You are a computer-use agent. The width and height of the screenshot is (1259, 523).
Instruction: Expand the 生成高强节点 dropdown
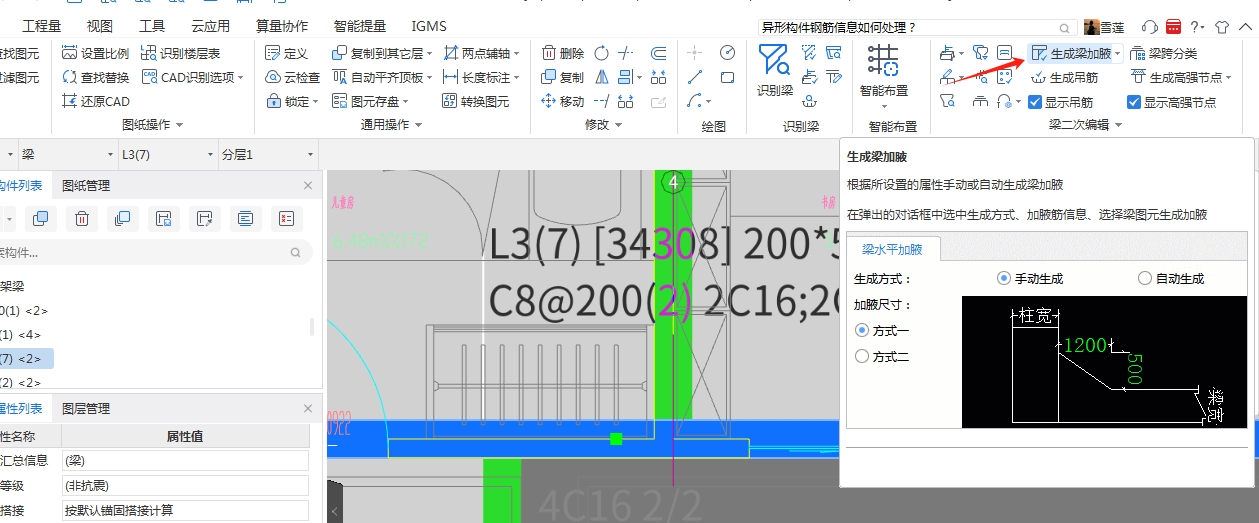(1227, 77)
